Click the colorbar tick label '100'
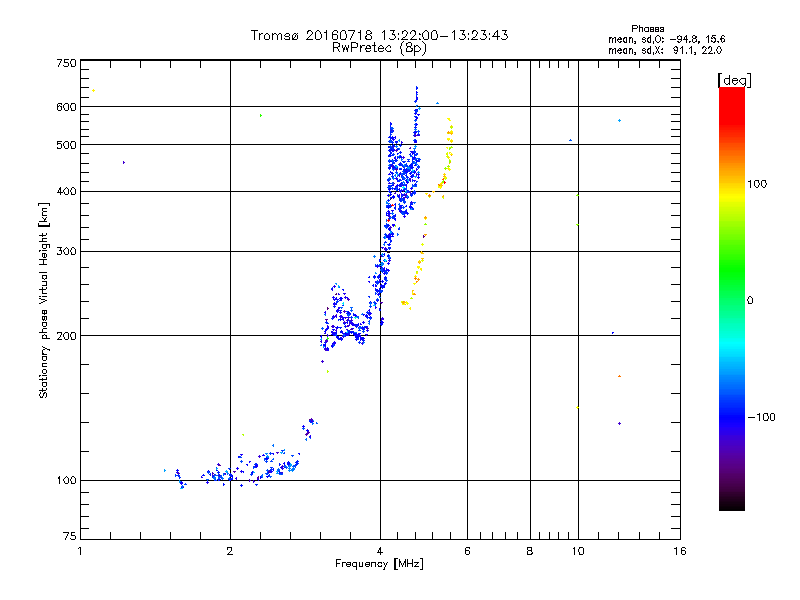 [x=757, y=184]
